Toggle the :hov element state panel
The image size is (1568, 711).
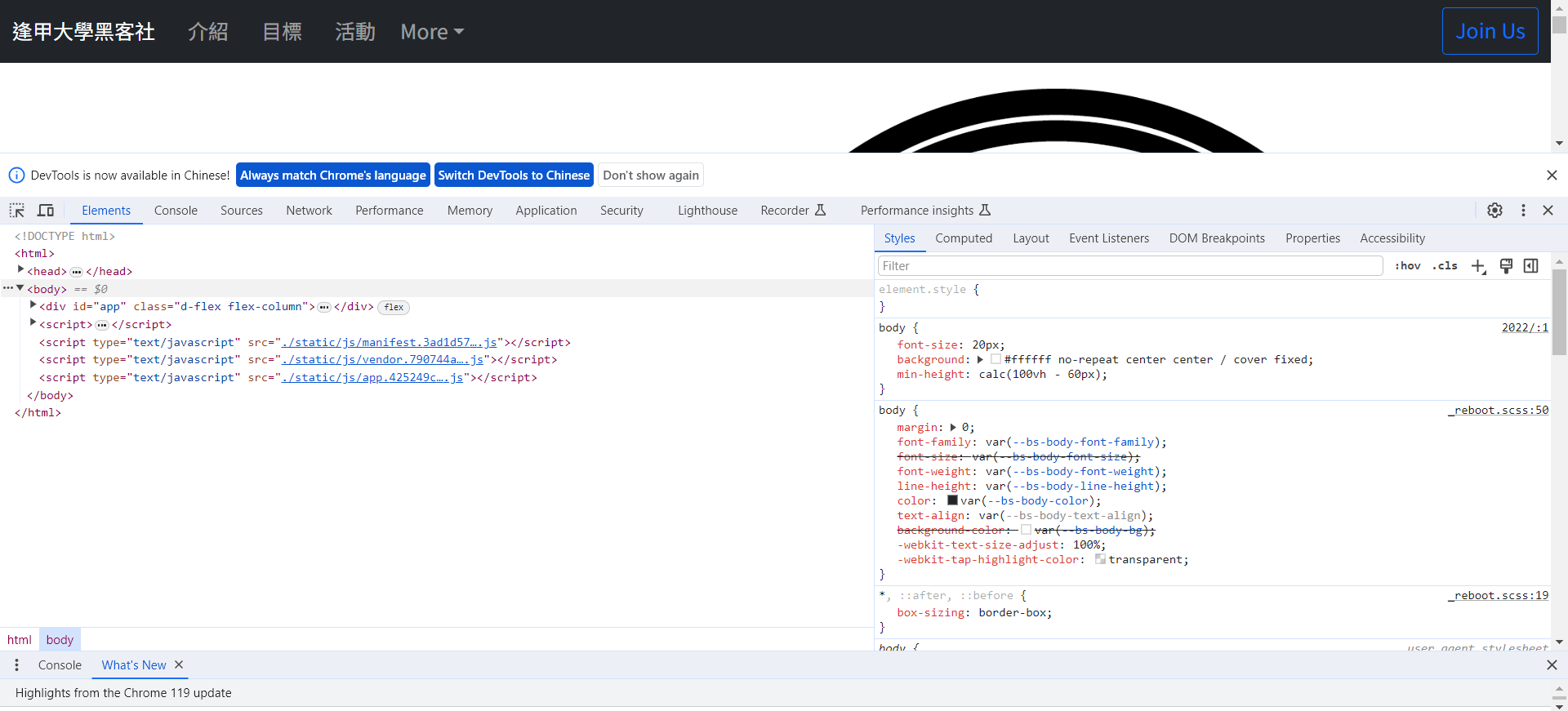[1408, 266]
